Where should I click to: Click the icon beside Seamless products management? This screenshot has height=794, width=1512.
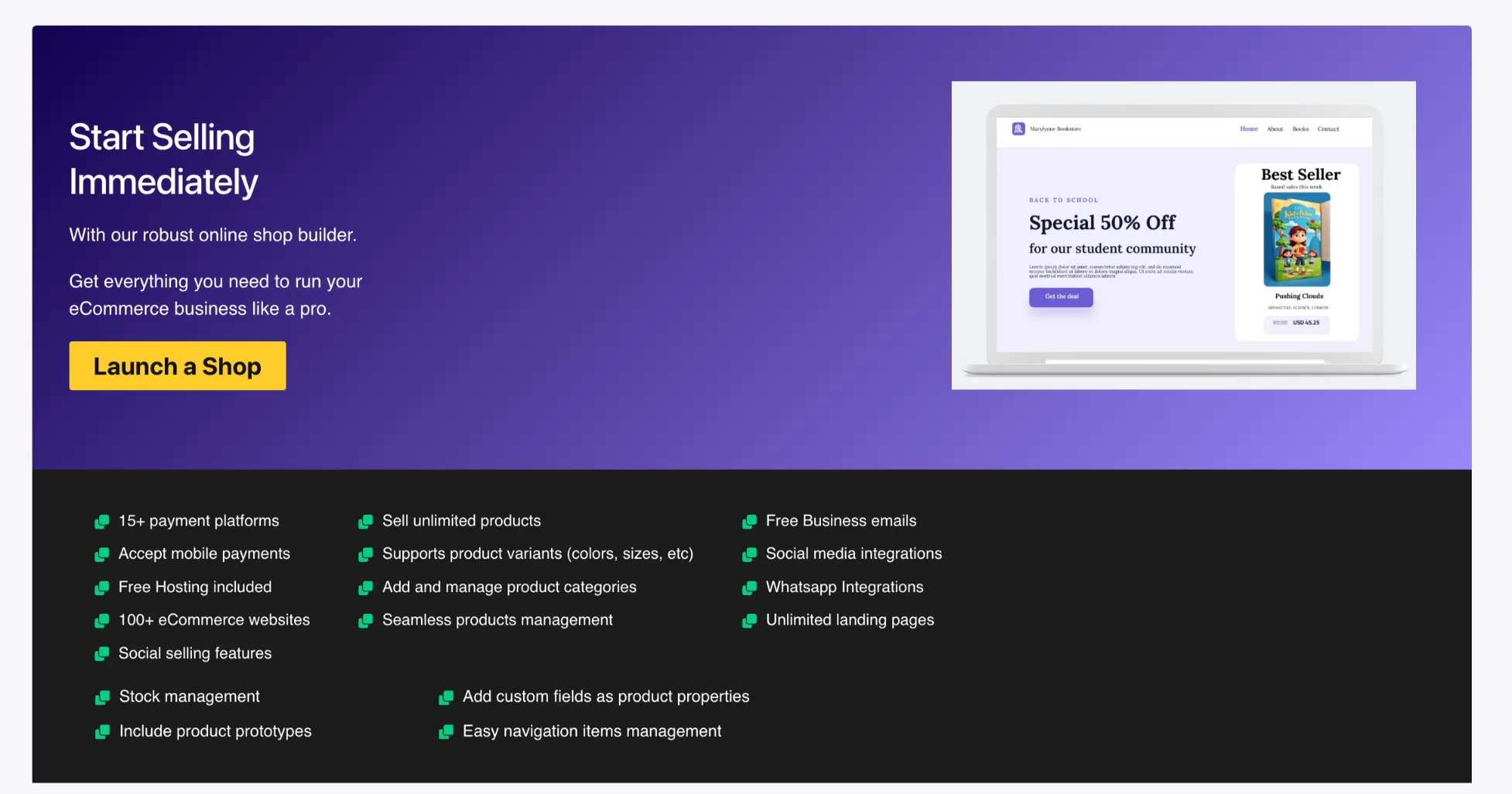[x=365, y=621]
